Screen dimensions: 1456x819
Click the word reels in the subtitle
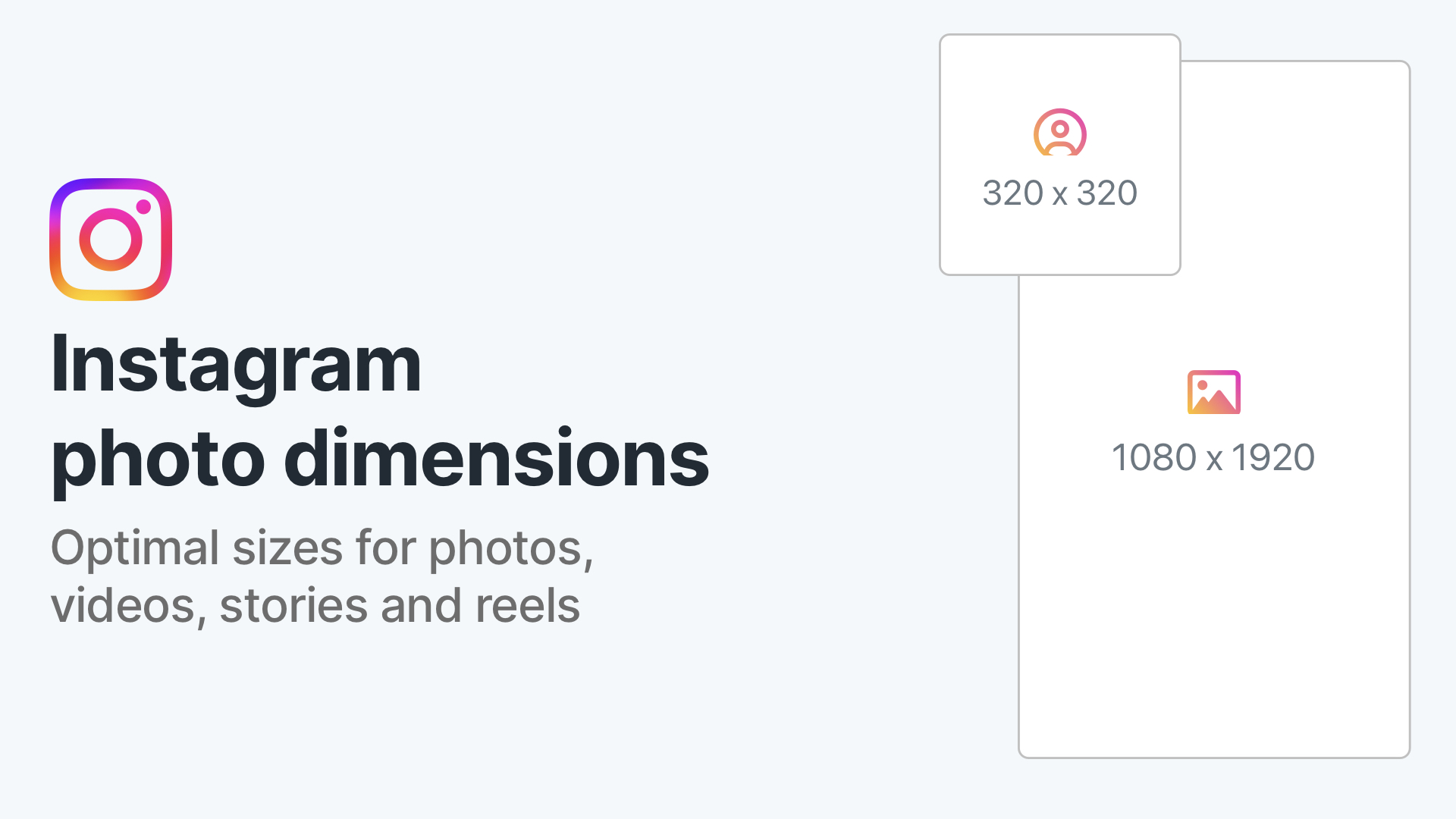pos(527,606)
